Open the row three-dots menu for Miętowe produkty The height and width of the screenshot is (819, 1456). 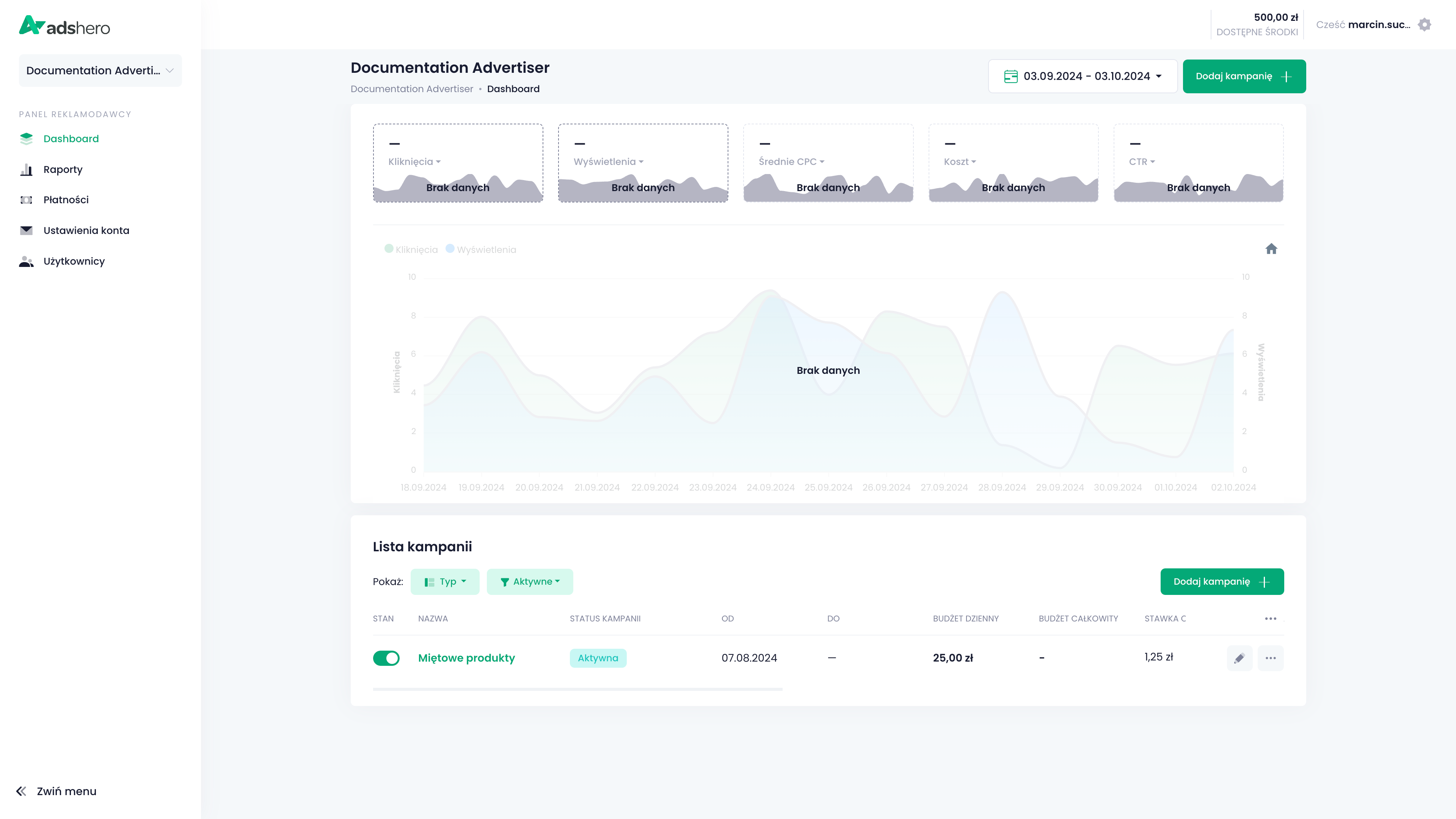click(1271, 658)
